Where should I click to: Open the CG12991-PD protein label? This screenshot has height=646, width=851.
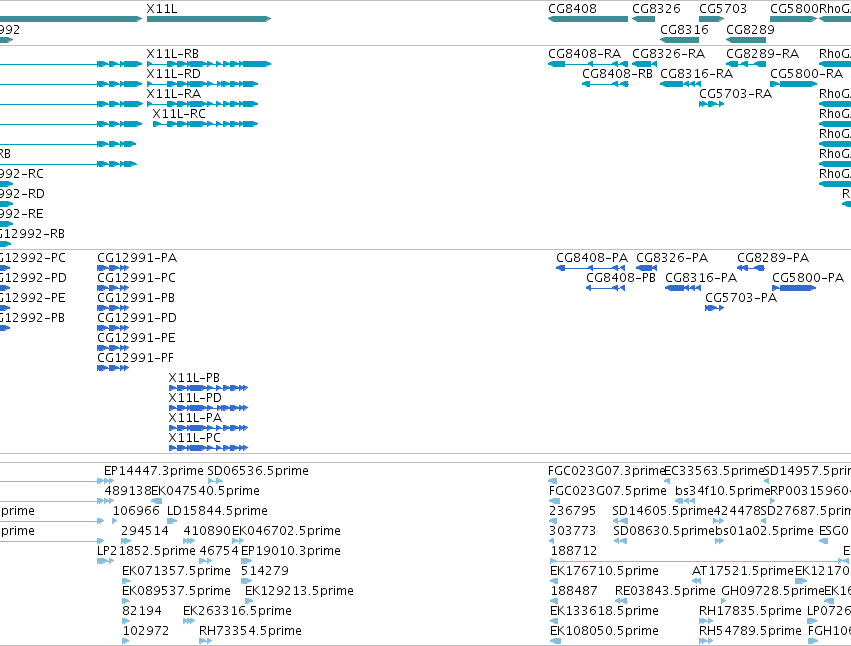(x=137, y=318)
